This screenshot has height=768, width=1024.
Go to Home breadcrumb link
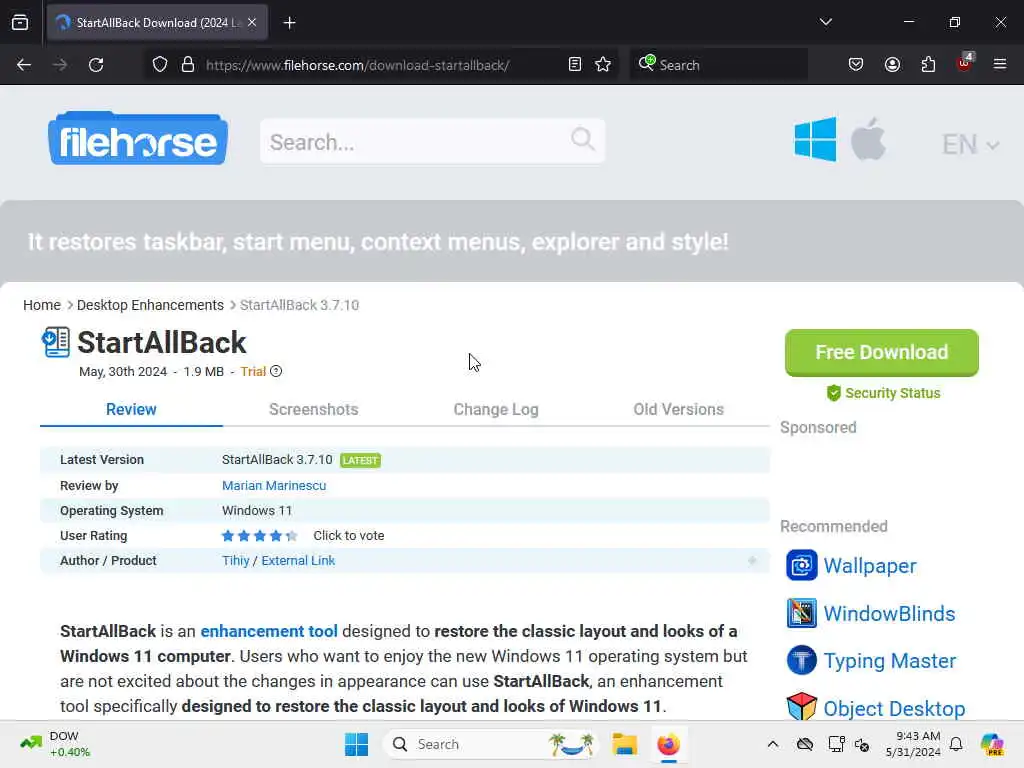click(x=42, y=305)
